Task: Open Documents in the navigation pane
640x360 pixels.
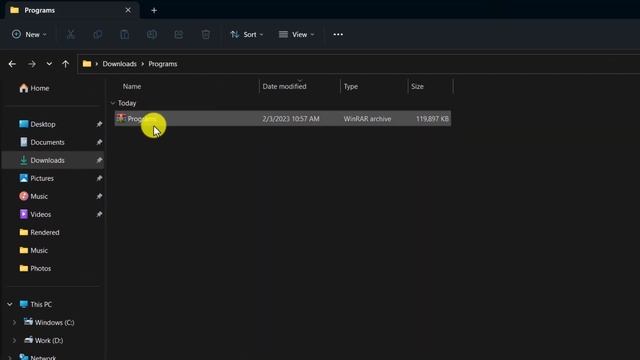Action: [x=42, y=142]
